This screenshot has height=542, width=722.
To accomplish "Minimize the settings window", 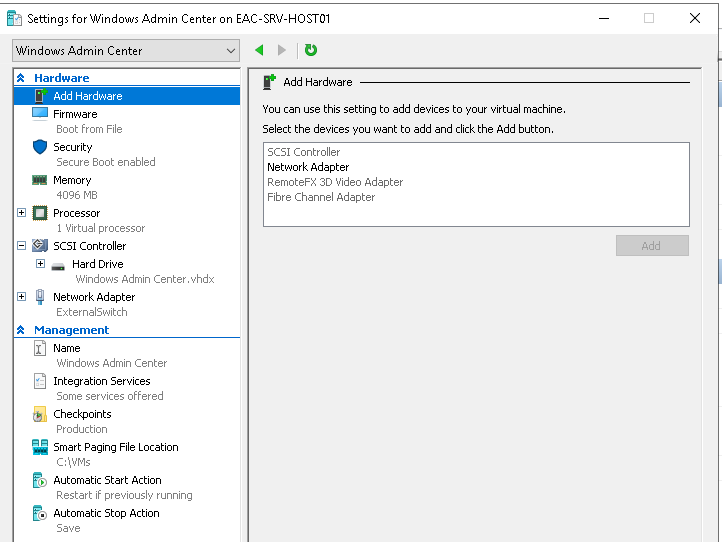I will [x=604, y=18].
